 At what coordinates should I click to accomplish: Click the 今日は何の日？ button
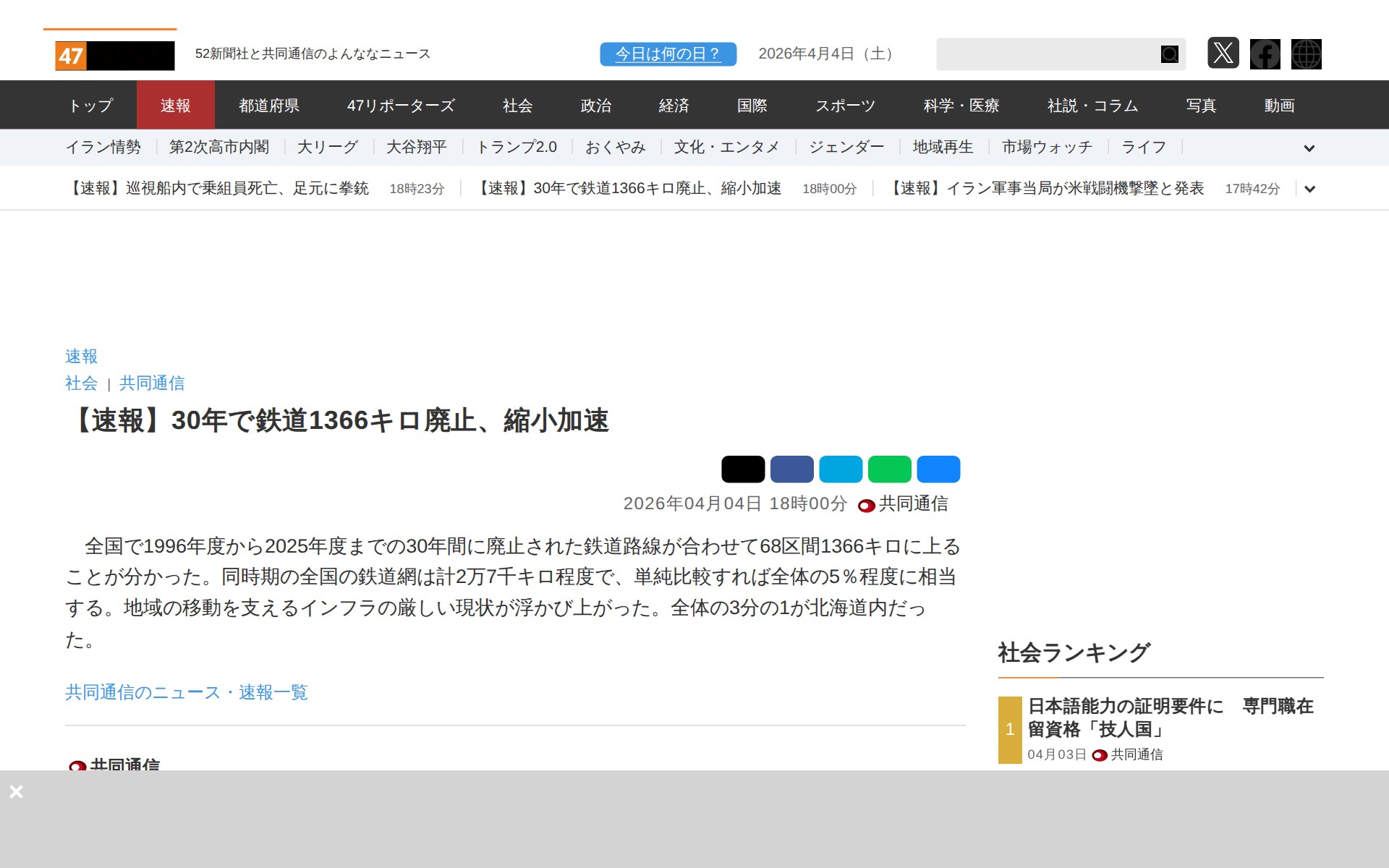tap(668, 54)
